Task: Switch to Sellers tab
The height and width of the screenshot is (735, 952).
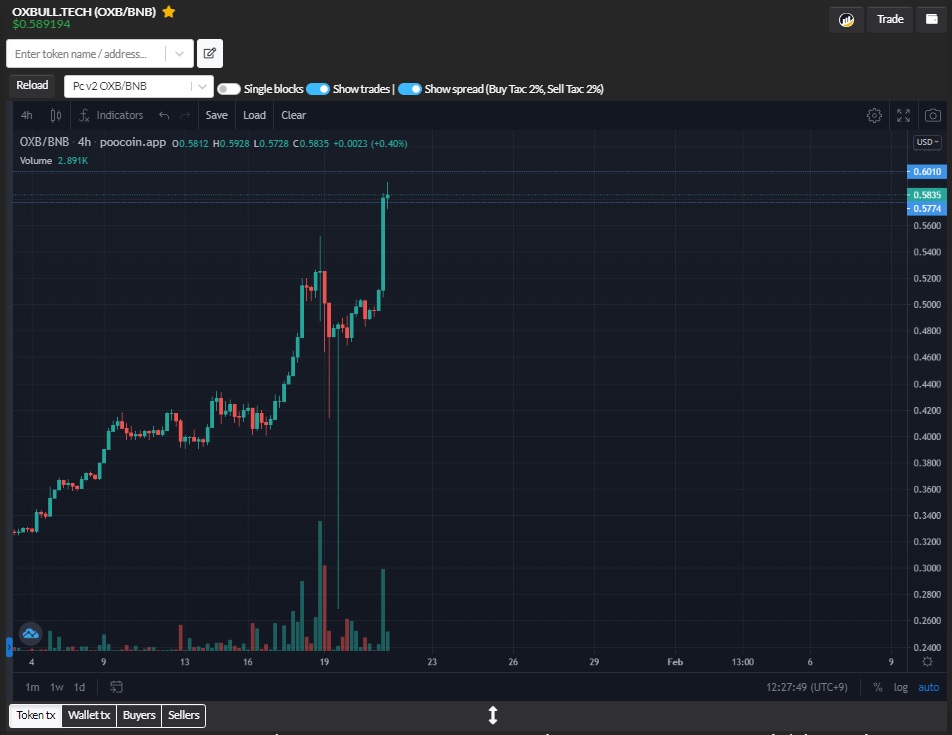Action: (x=183, y=715)
